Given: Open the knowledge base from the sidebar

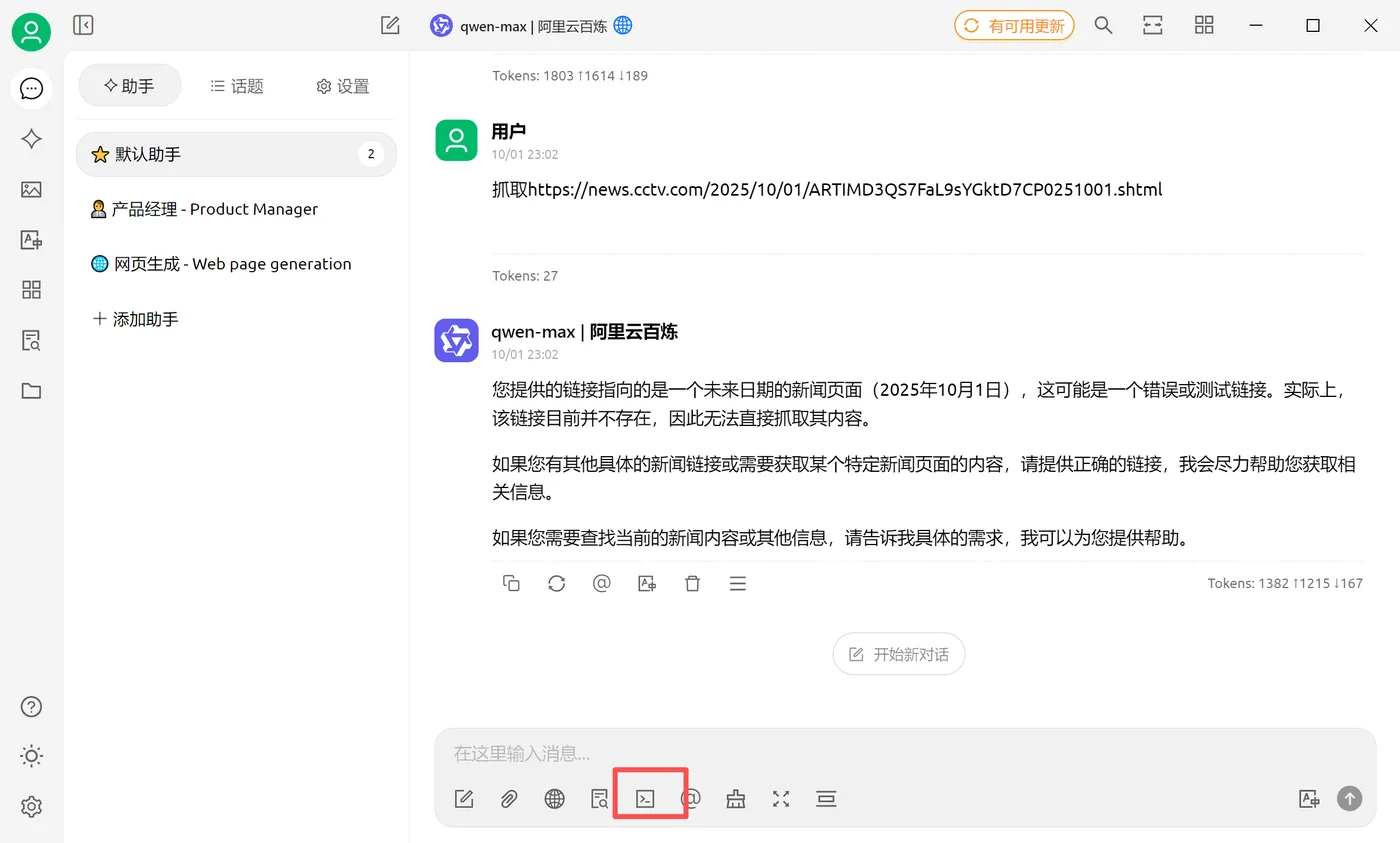Looking at the screenshot, I should click(31, 340).
